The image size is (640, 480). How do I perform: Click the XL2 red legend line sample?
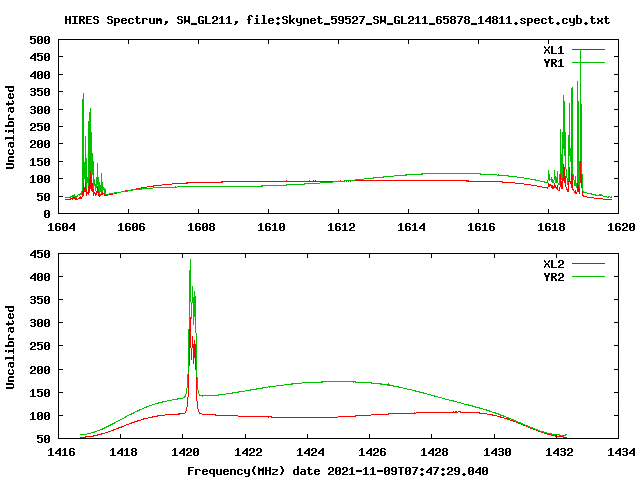click(588, 264)
